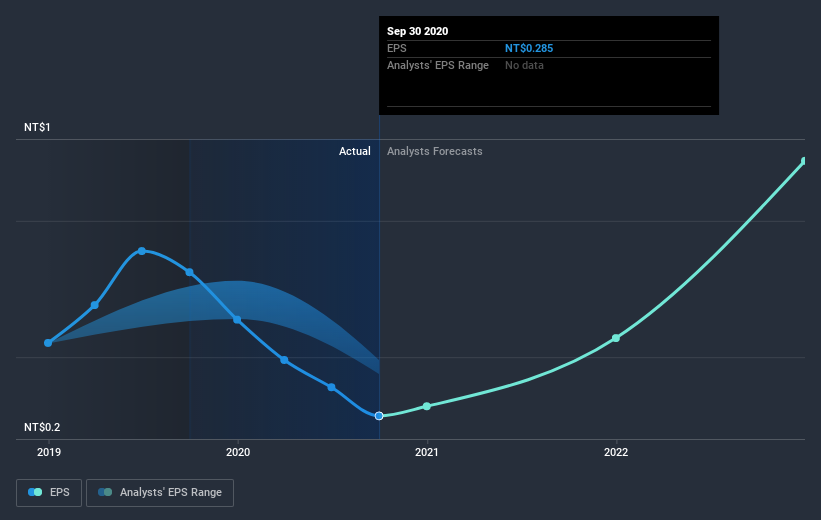Toggle the Analysts' EPS Range legend button

pos(160,493)
